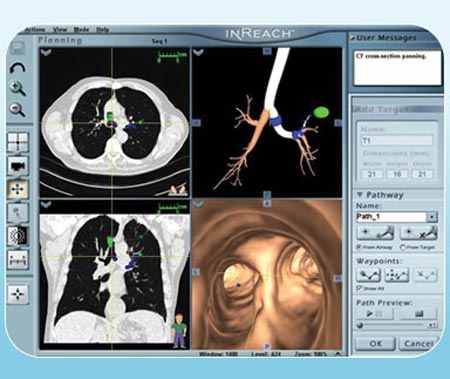Click the third dimension field showing 21
This screenshot has width=450, height=379.
[x=422, y=174]
